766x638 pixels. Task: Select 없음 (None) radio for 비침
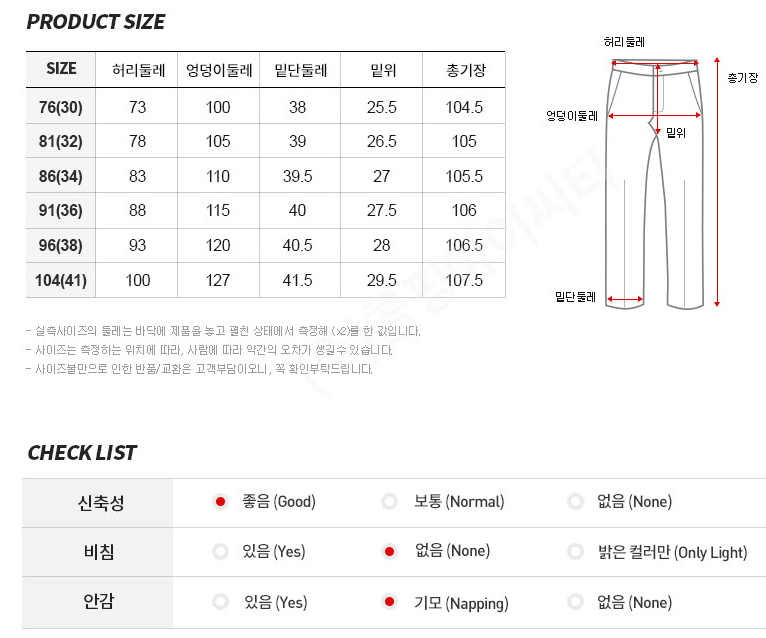click(x=389, y=552)
